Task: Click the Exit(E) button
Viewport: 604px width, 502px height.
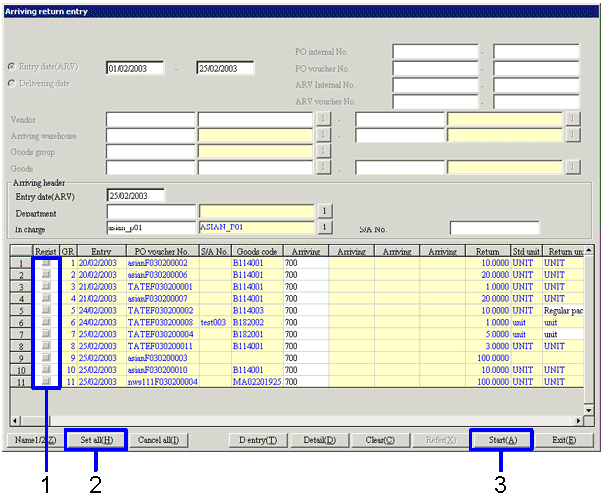Action: tap(564, 440)
